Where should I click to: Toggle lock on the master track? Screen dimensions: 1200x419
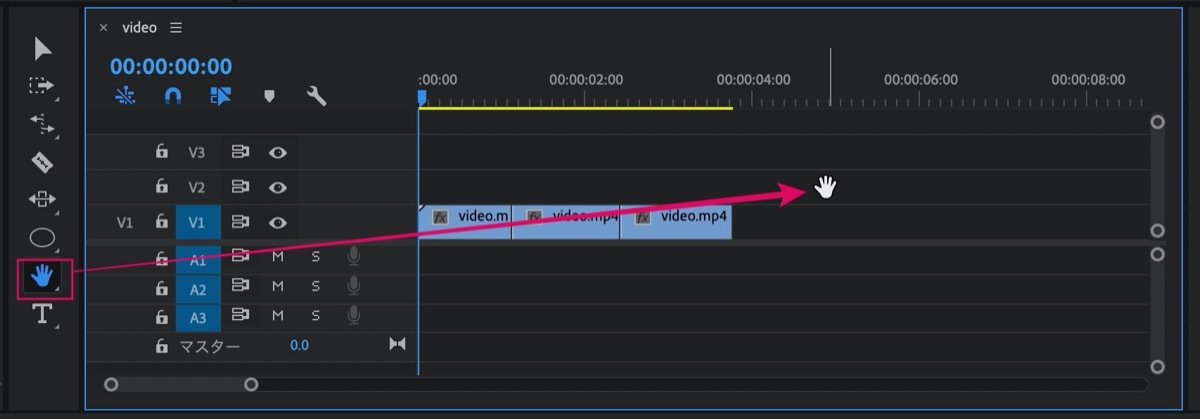click(x=161, y=346)
